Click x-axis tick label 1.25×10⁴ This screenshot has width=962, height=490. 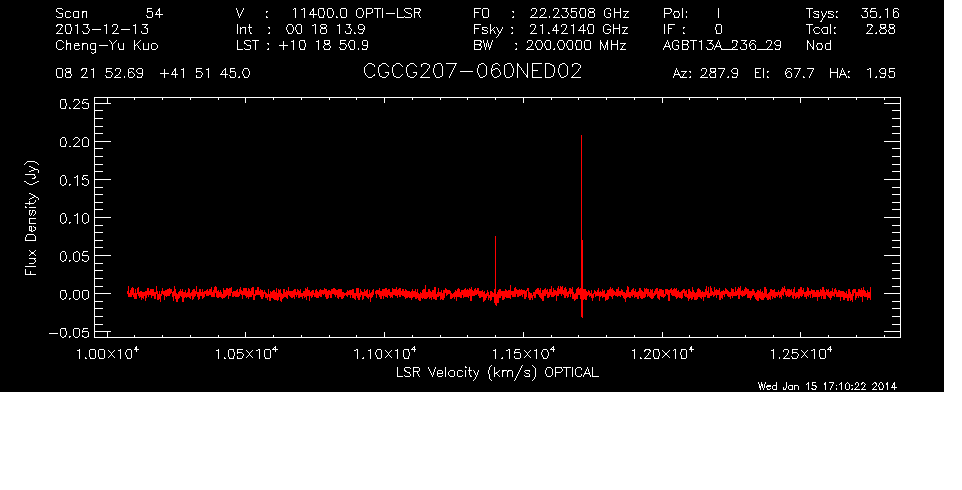point(801,353)
